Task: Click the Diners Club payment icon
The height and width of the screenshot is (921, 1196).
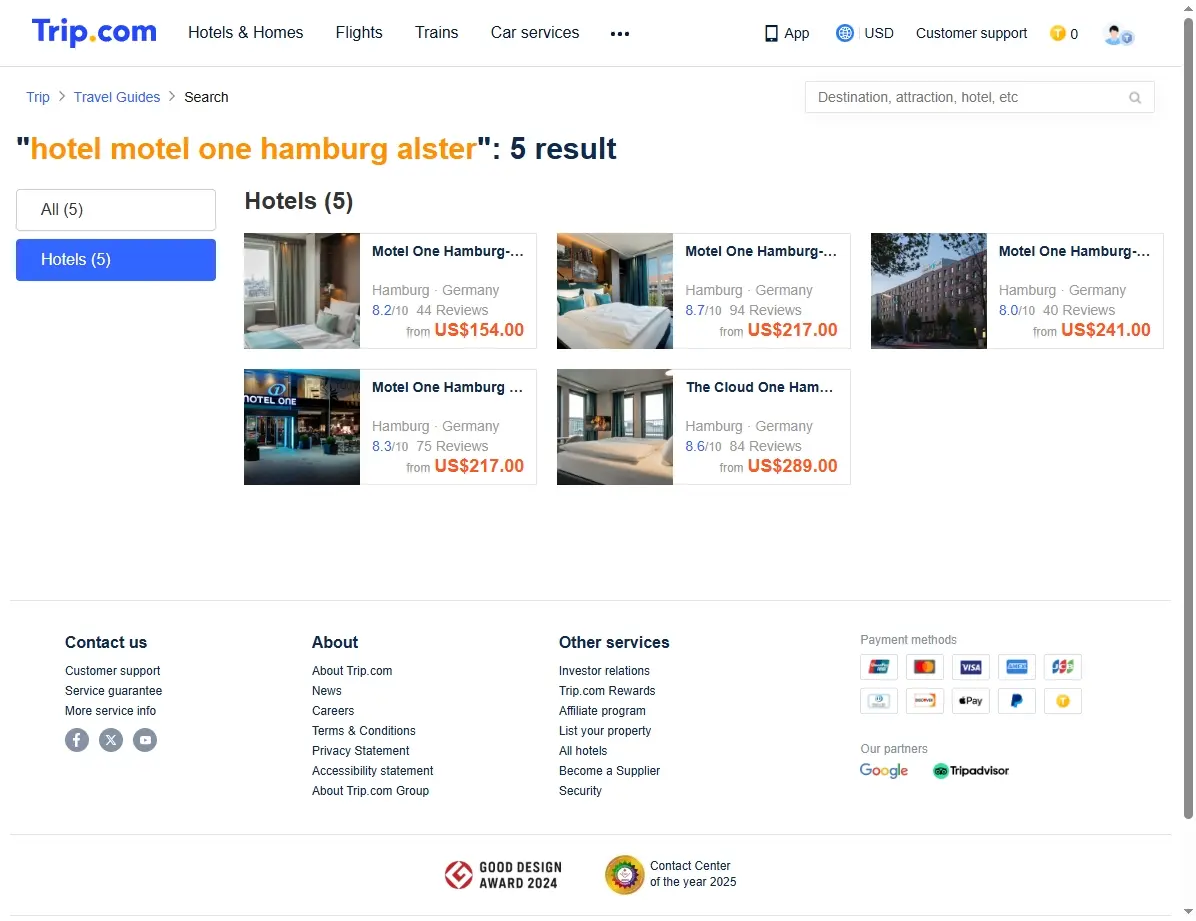Action: [x=879, y=700]
